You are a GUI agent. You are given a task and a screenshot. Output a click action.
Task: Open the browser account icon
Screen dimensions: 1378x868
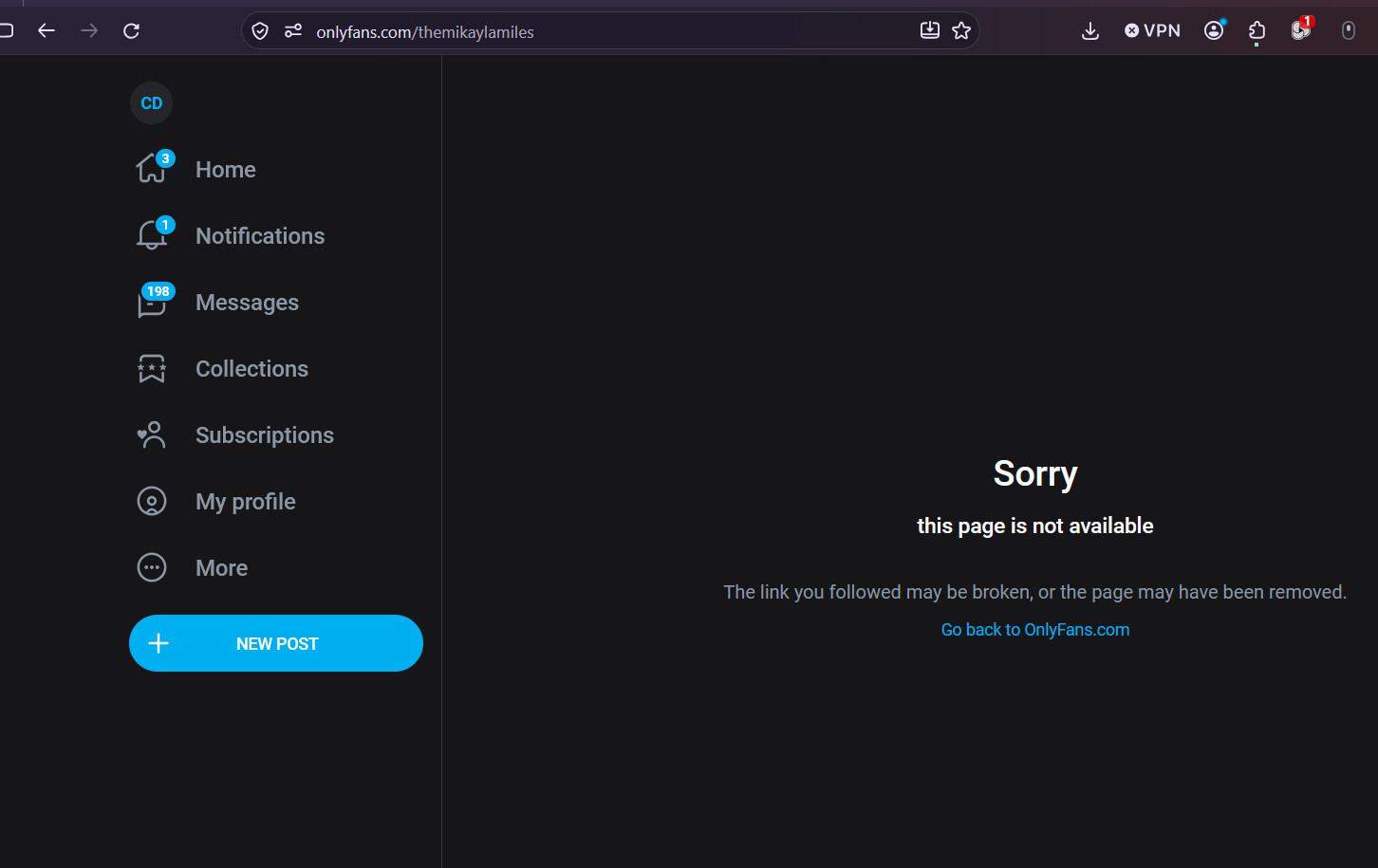1214,31
